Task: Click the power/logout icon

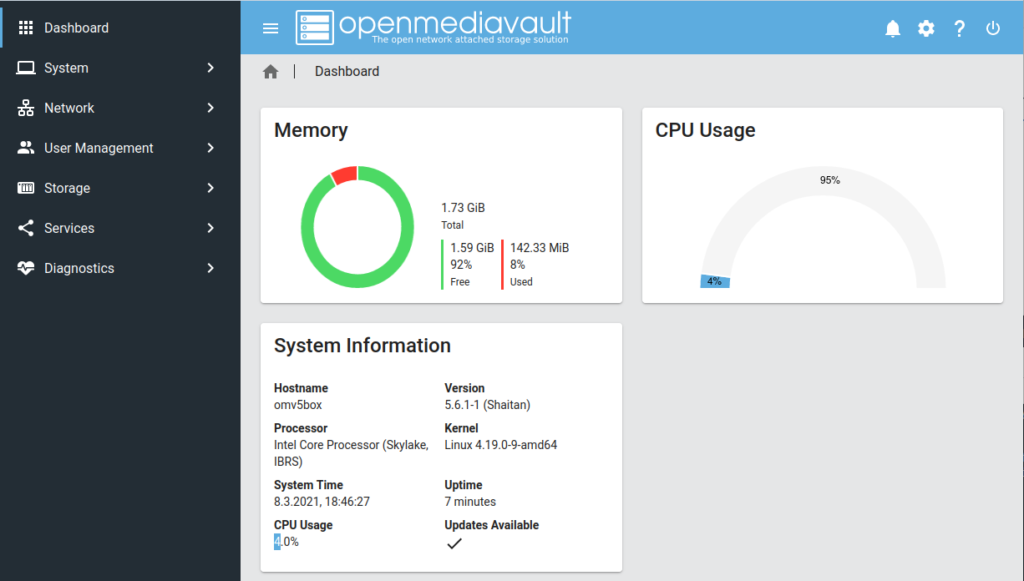Action: [x=992, y=28]
